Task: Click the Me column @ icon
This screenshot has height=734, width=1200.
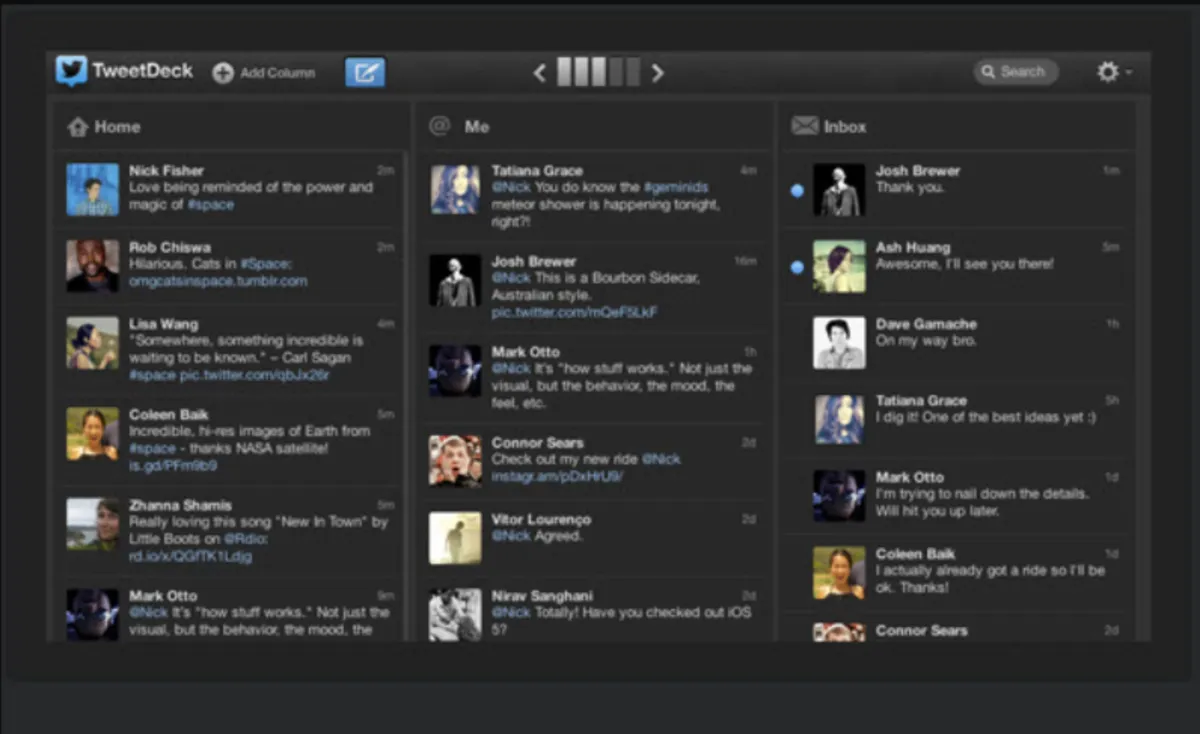Action: (x=440, y=126)
